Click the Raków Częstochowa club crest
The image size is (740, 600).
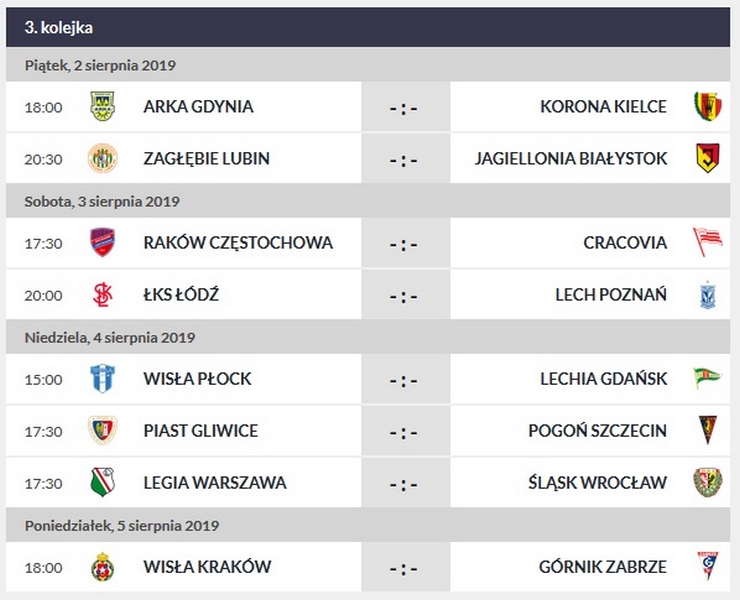[x=102, y=242]
